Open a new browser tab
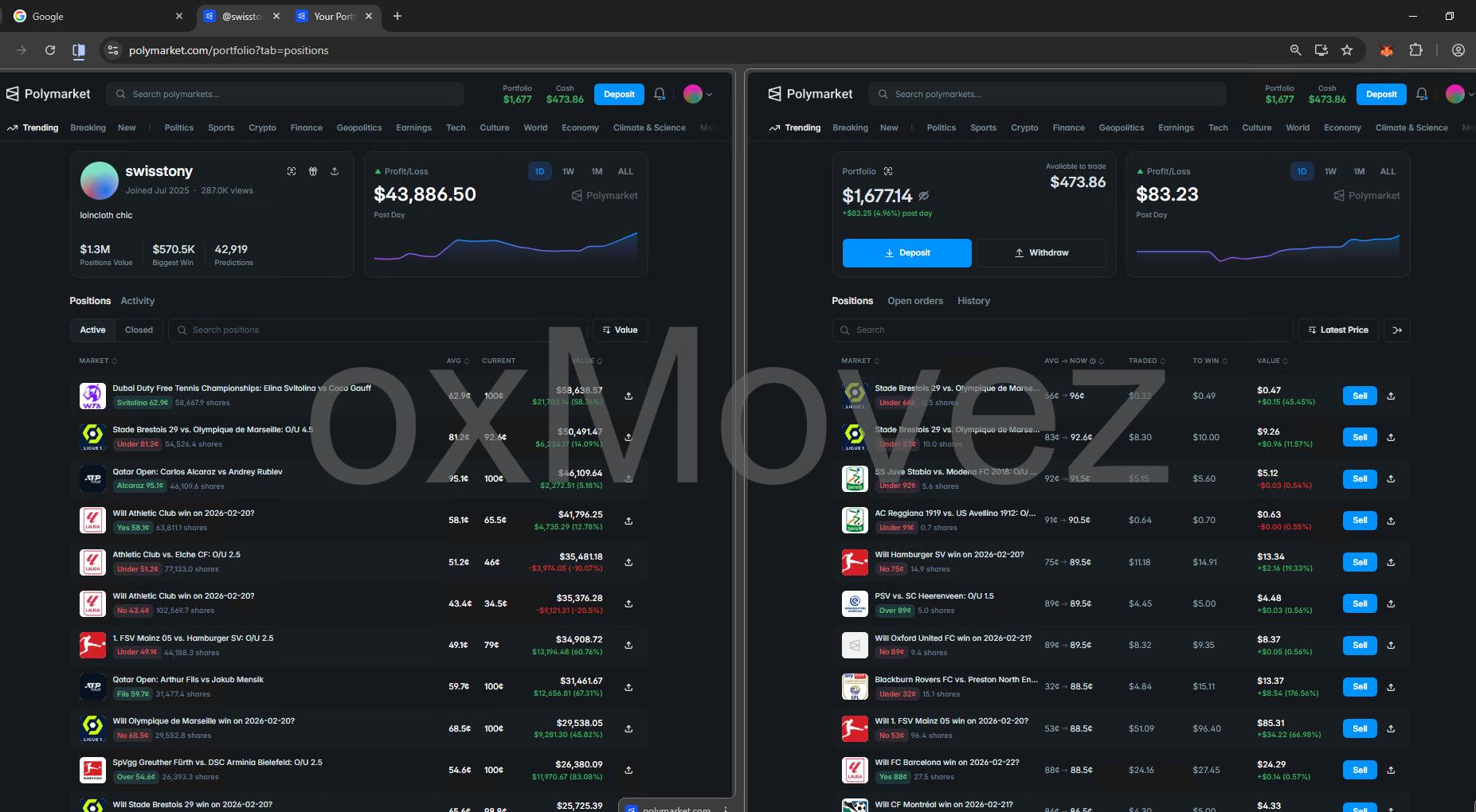Viewport: 1476px width, 812px height. (397, 16)
